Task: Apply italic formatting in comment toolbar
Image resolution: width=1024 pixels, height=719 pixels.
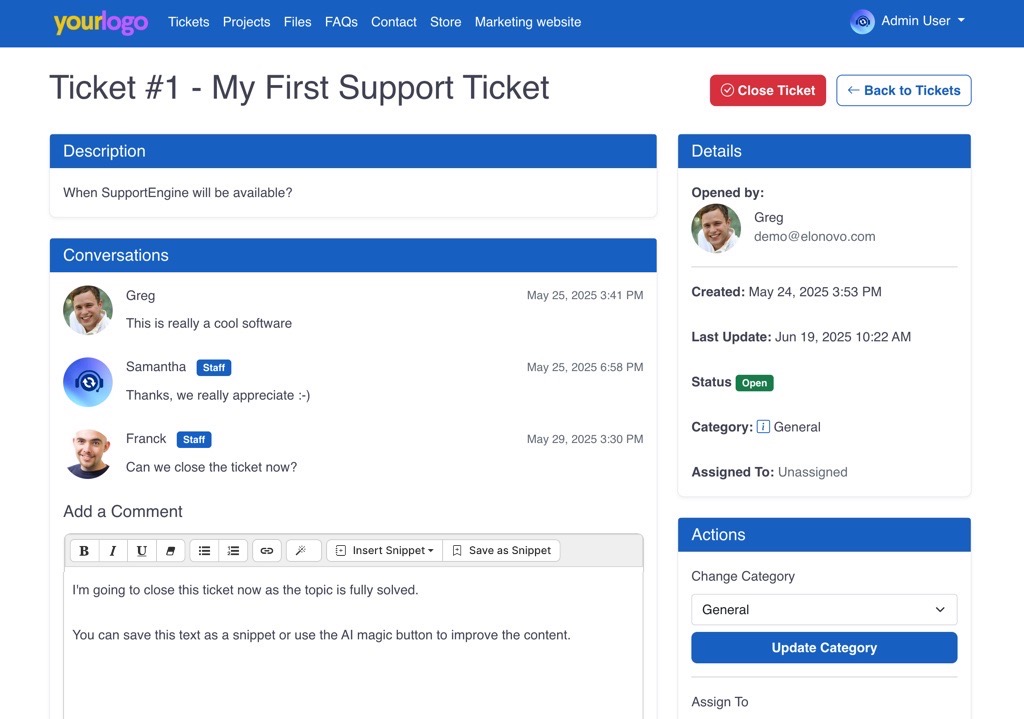Action: [113, 550]
